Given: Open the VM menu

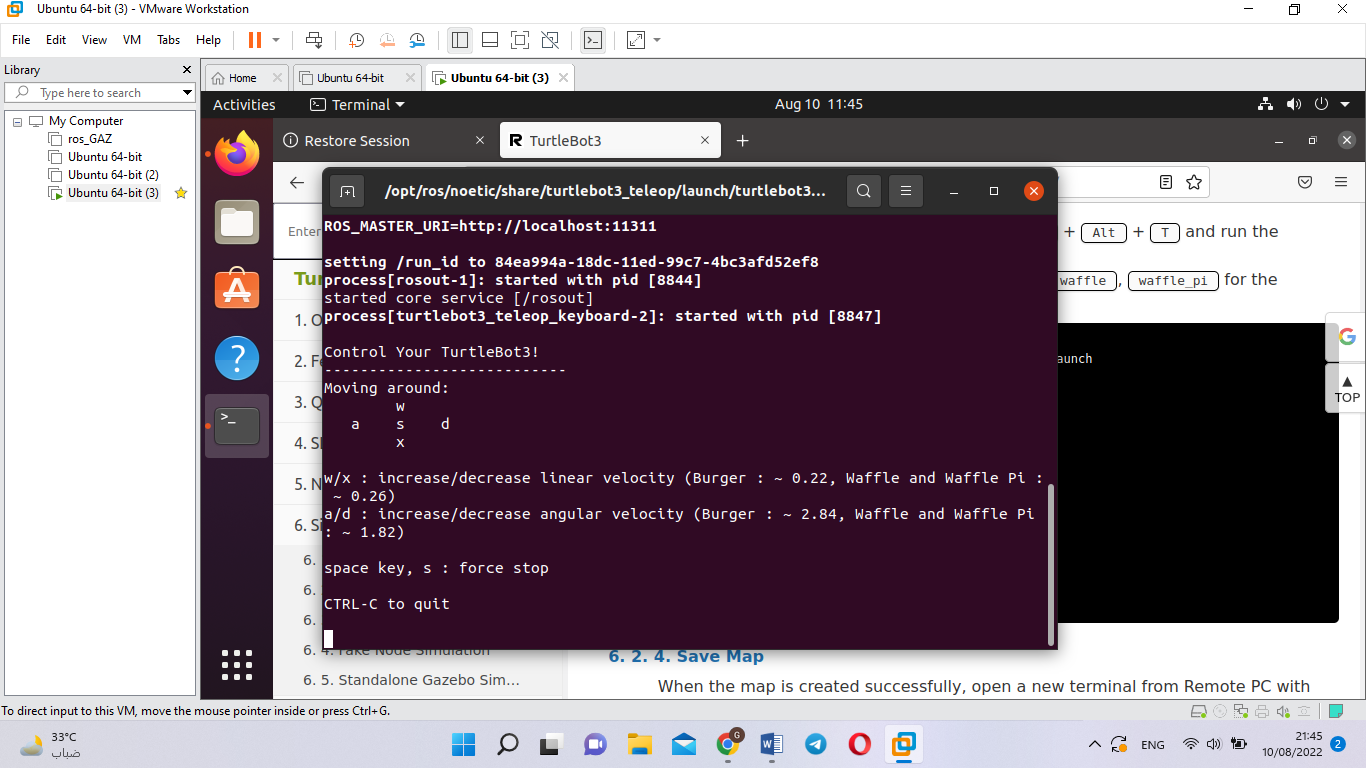Looking at the screenshot, I should pyautogui.click(x=132, y=40).
